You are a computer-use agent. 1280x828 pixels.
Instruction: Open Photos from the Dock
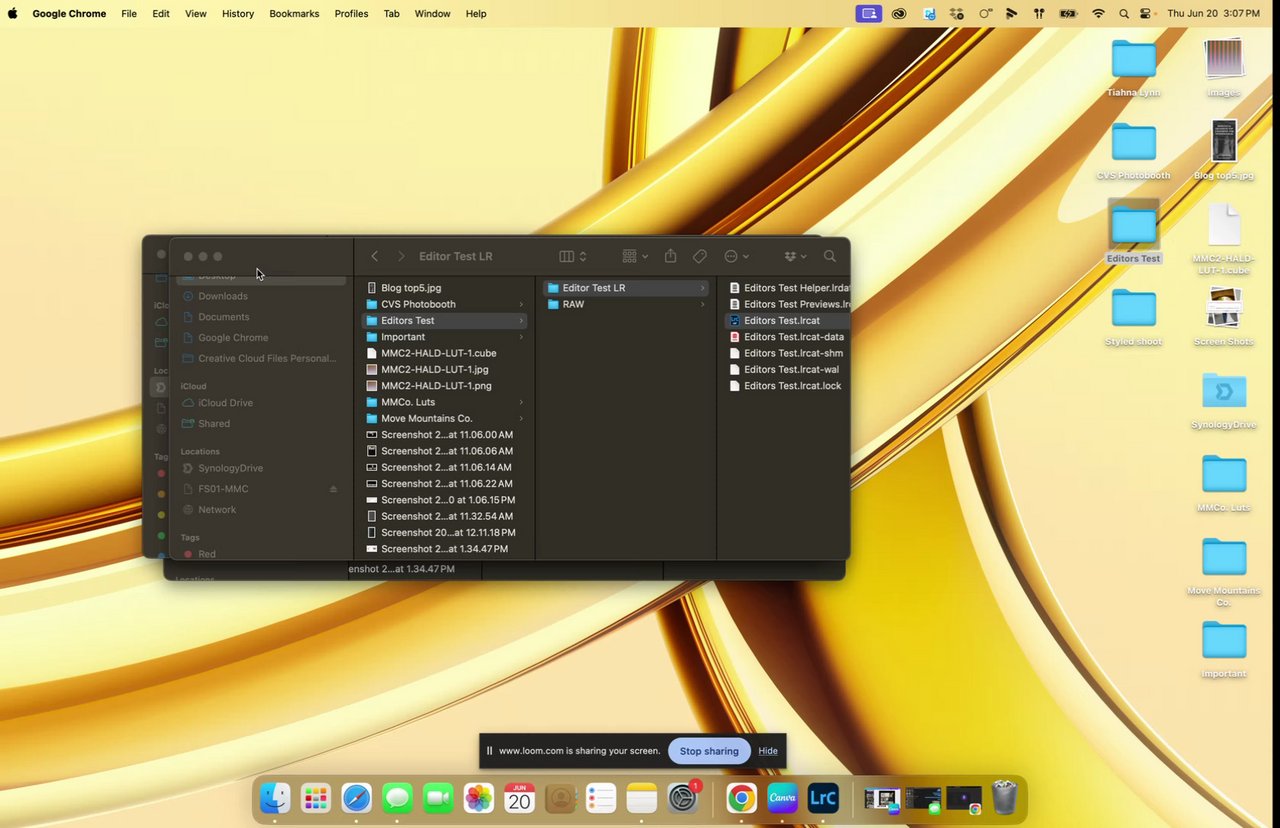(479, 798)
